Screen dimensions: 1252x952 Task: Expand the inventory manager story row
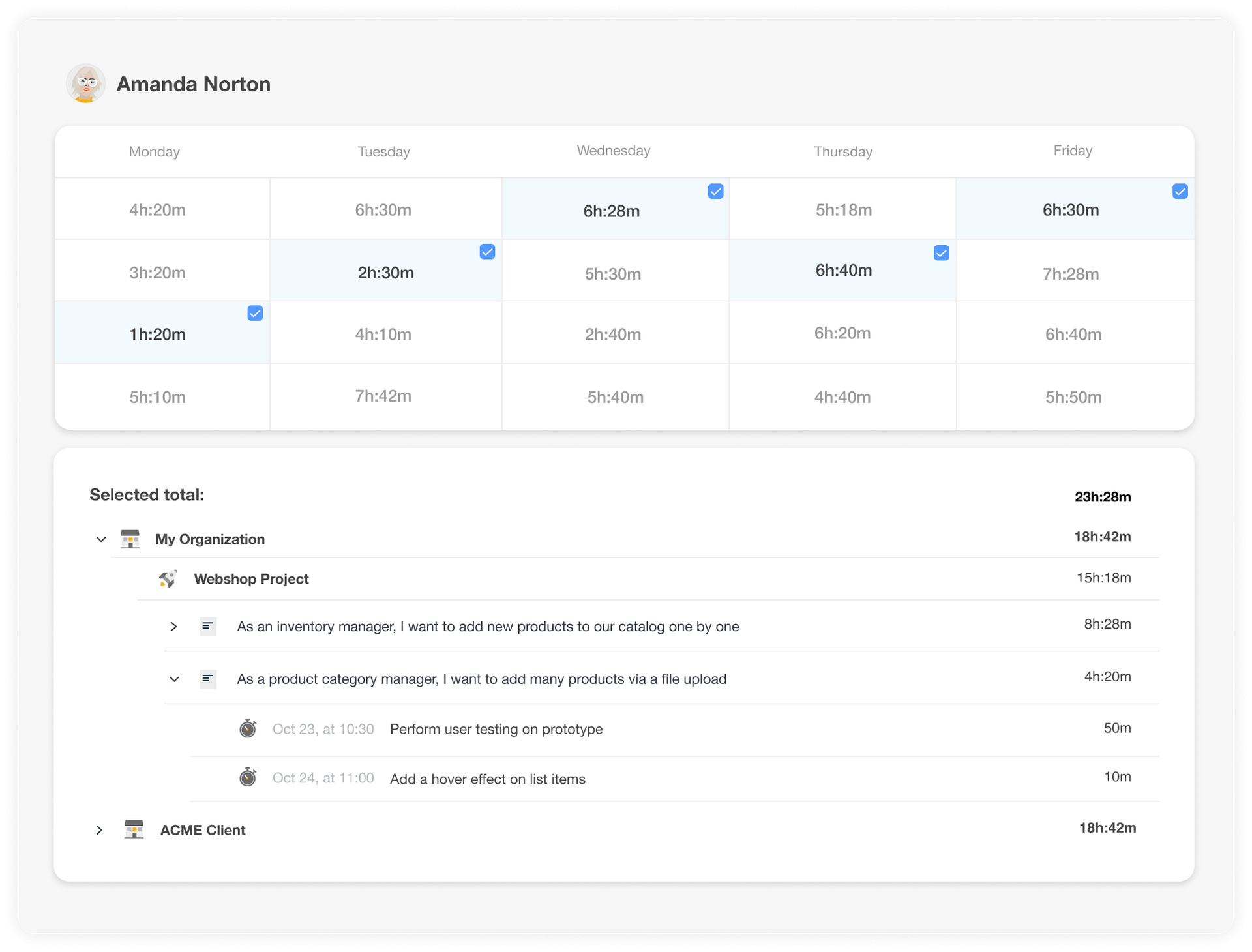coord(173,627)
